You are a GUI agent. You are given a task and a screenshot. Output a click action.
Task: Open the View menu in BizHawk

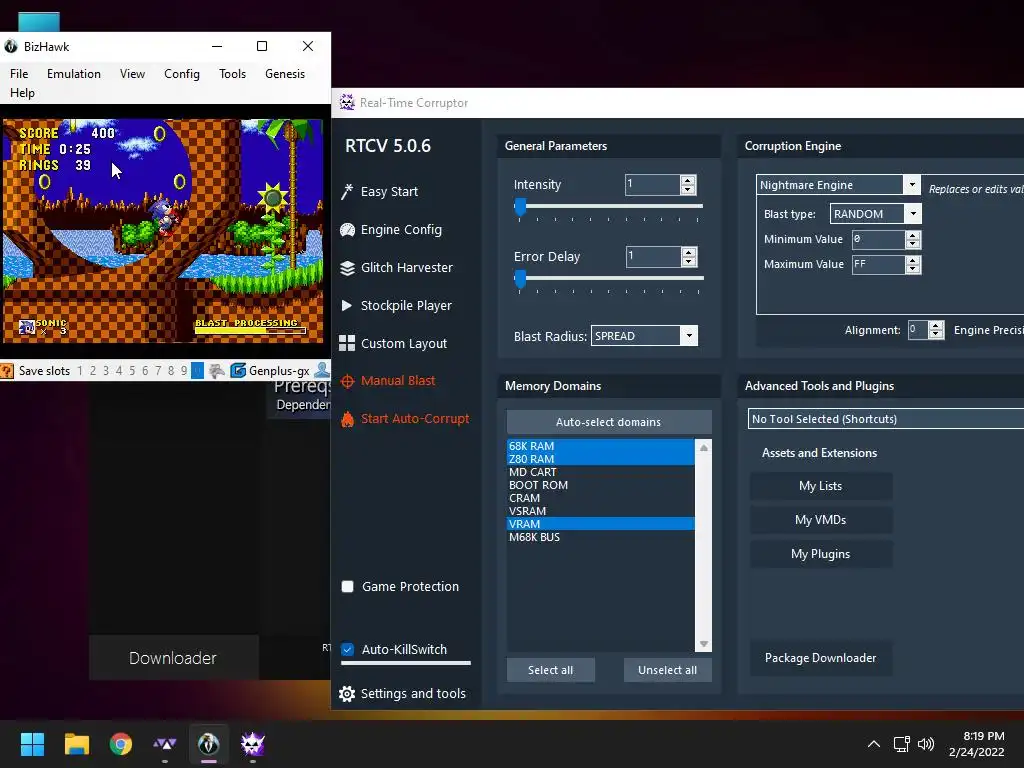click(133, 74)
